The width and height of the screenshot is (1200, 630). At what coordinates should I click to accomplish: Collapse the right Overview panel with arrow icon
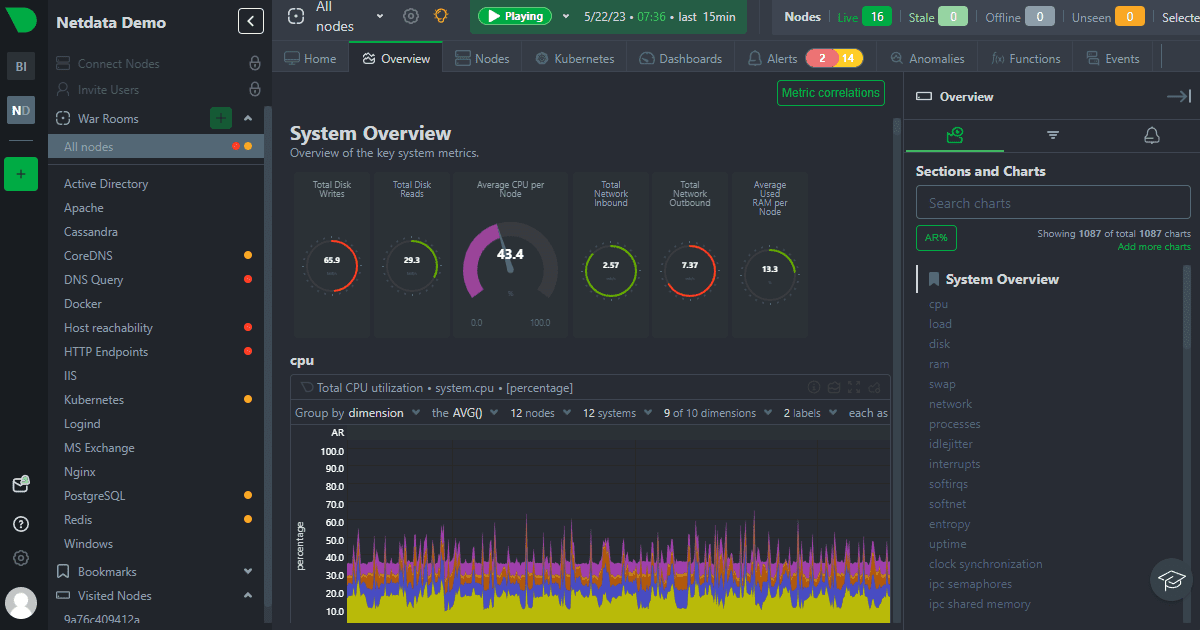(x=1178, y=97)
